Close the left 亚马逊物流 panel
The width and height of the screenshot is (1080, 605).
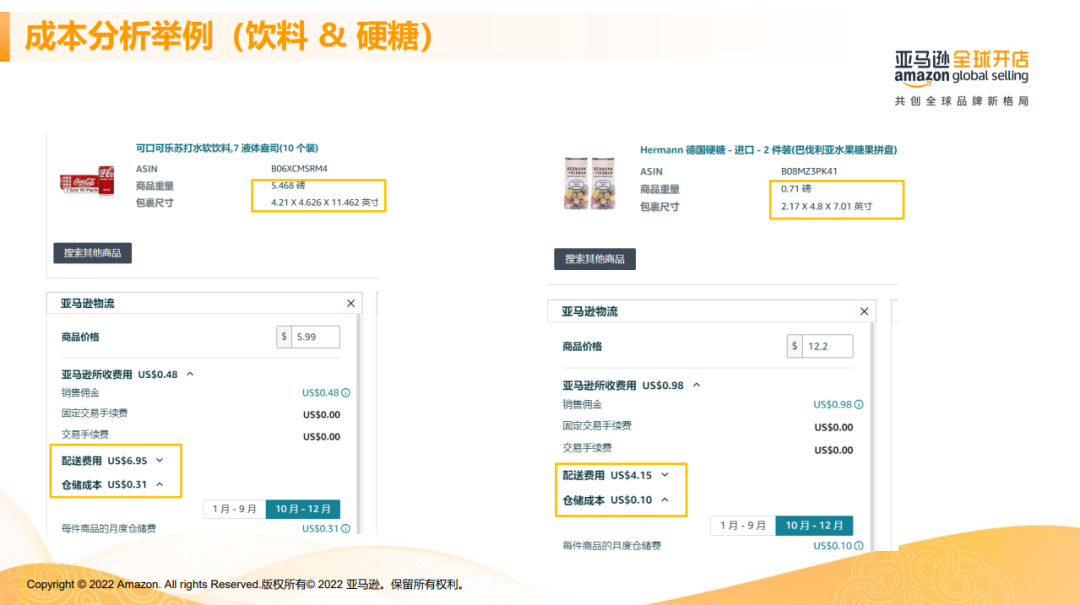[351, 303]
